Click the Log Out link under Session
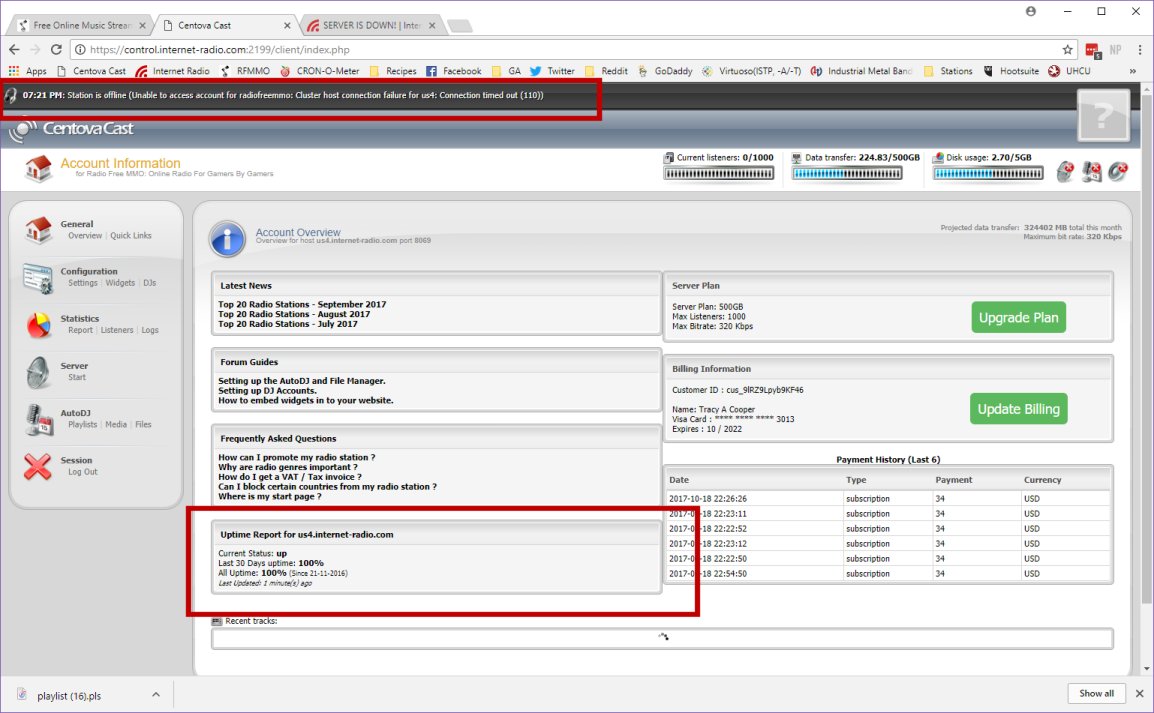Screen dimensions: 1154x713 coord(83,472)
